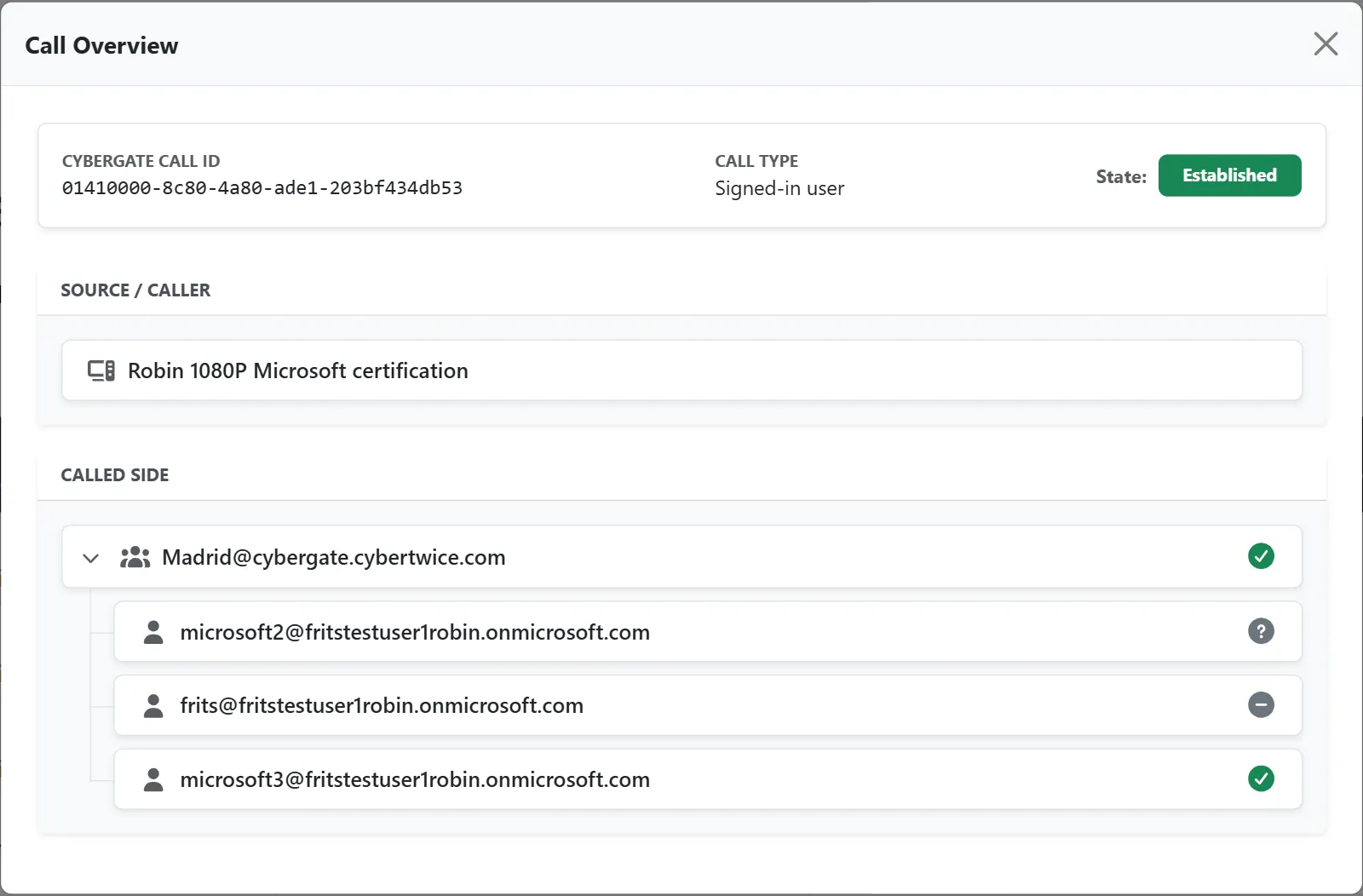1363x896 pixels.
Task: Click the device icon beside Robin 1080P
Action: pyautogui.click(x=101, y=370)
